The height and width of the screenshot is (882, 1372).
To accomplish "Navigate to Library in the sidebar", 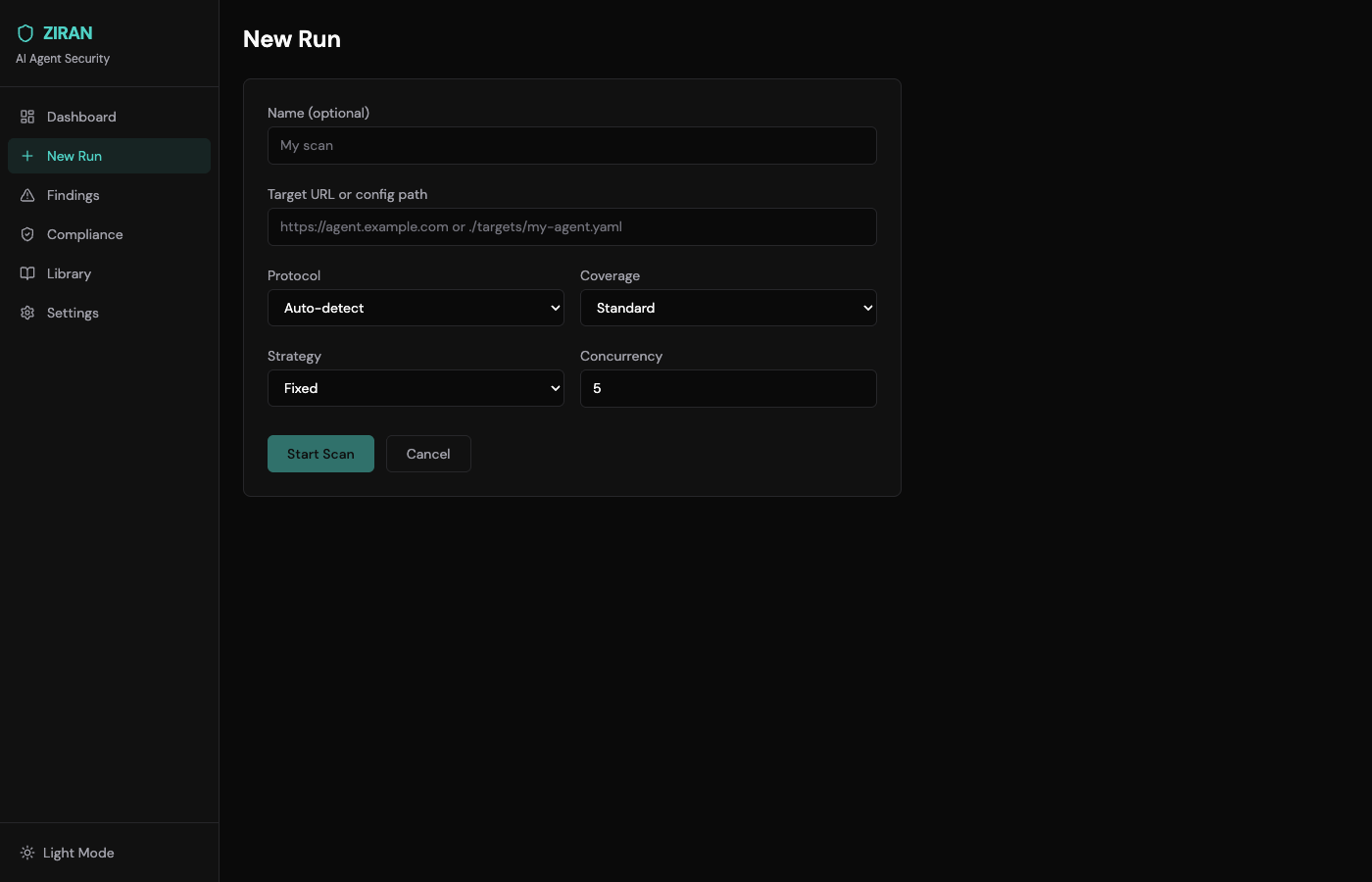I will coord(109,273).
